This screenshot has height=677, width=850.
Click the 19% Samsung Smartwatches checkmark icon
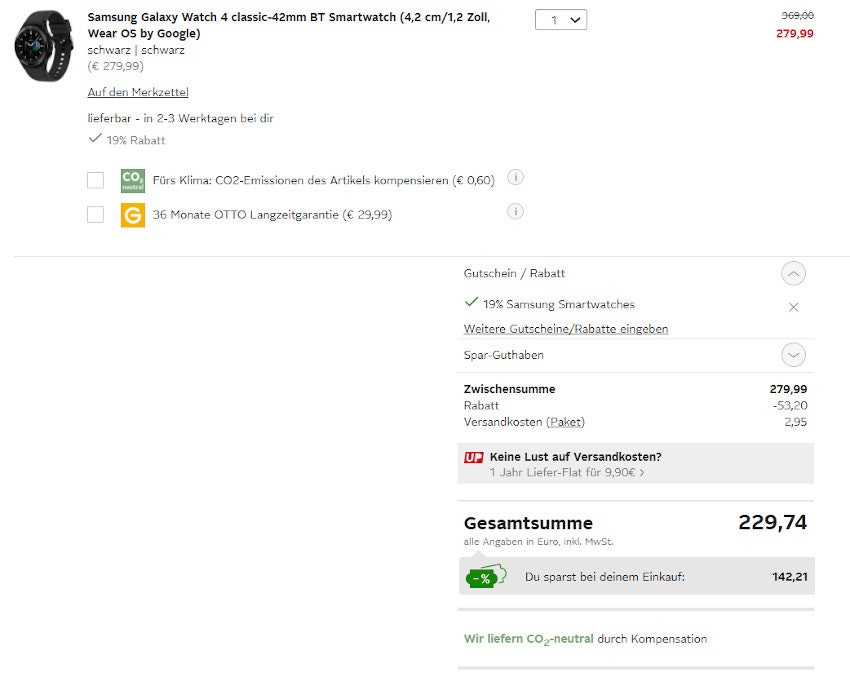(x=471, y=303)
